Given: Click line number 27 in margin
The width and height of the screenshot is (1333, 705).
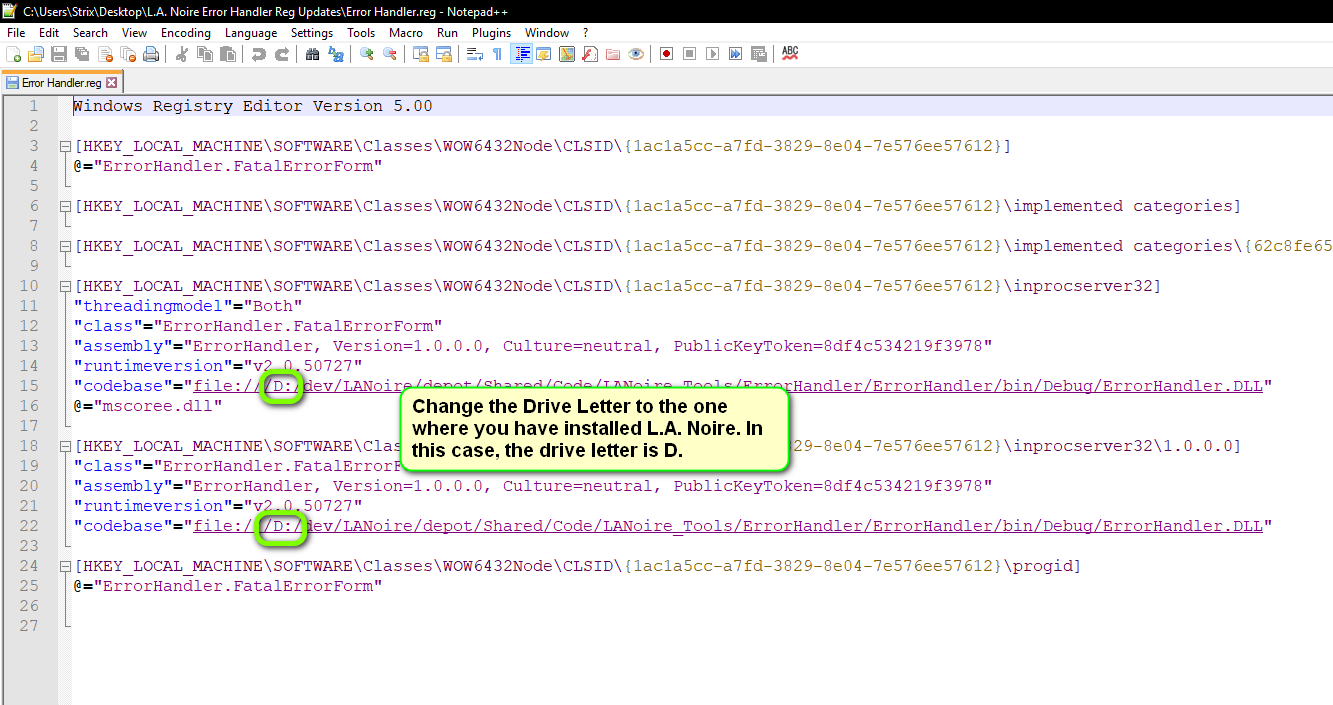Looking at the screenshot, I should pos(28,626).
